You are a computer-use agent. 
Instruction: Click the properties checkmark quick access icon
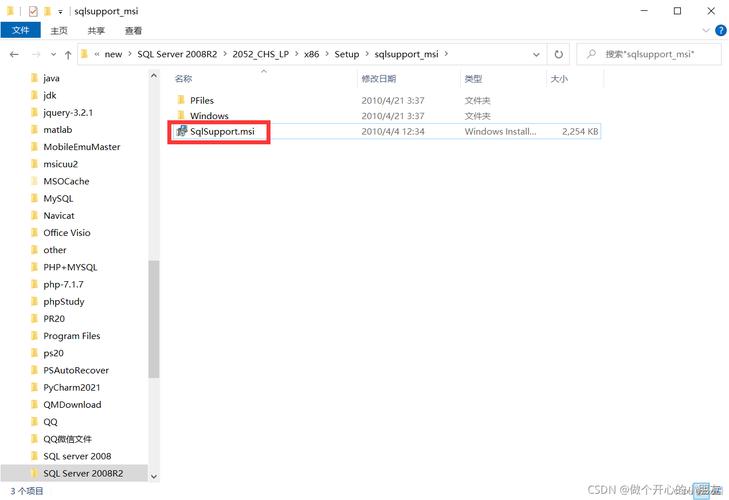tap(33, 11)
